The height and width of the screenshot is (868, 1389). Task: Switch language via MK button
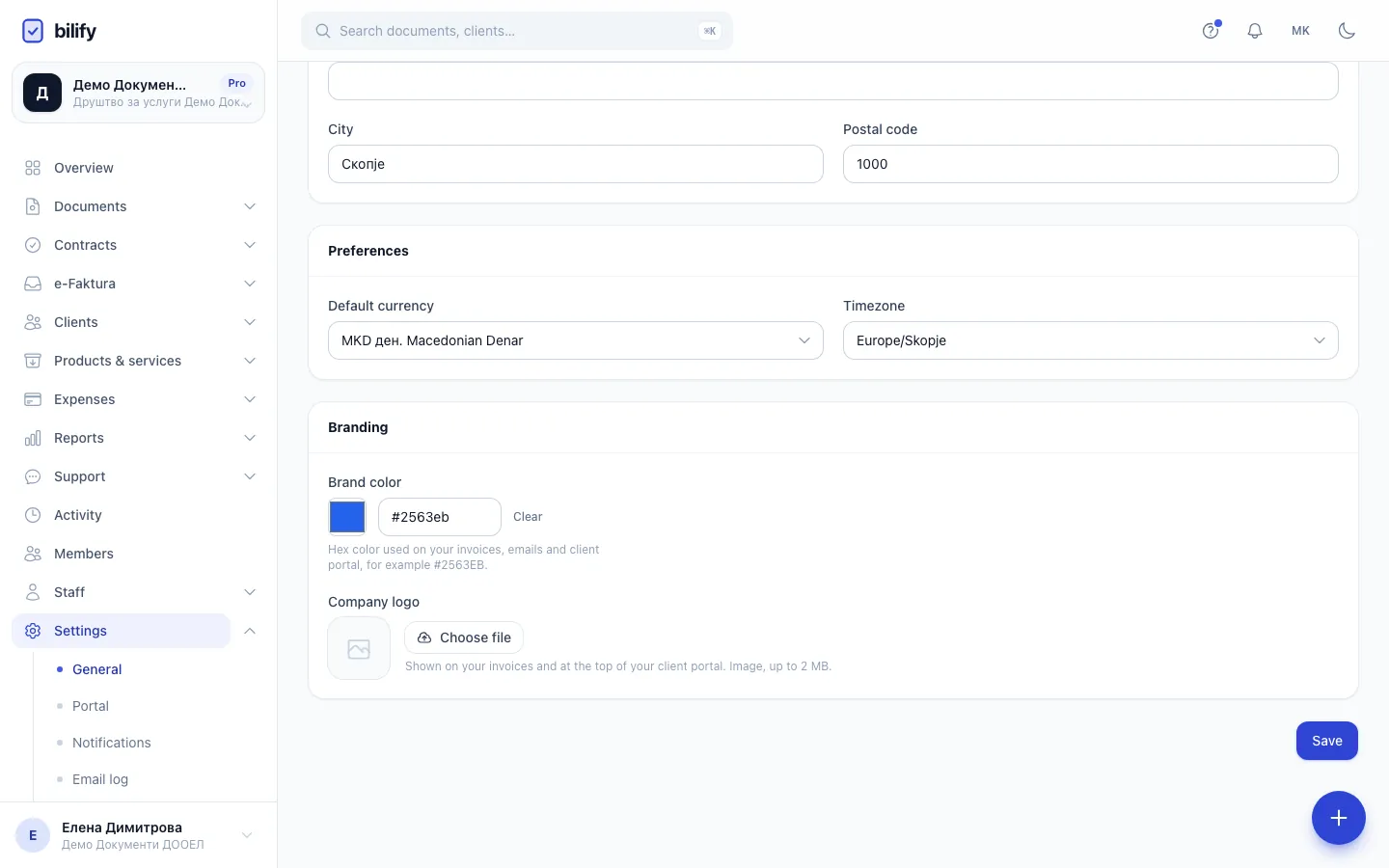[1300, 31]
